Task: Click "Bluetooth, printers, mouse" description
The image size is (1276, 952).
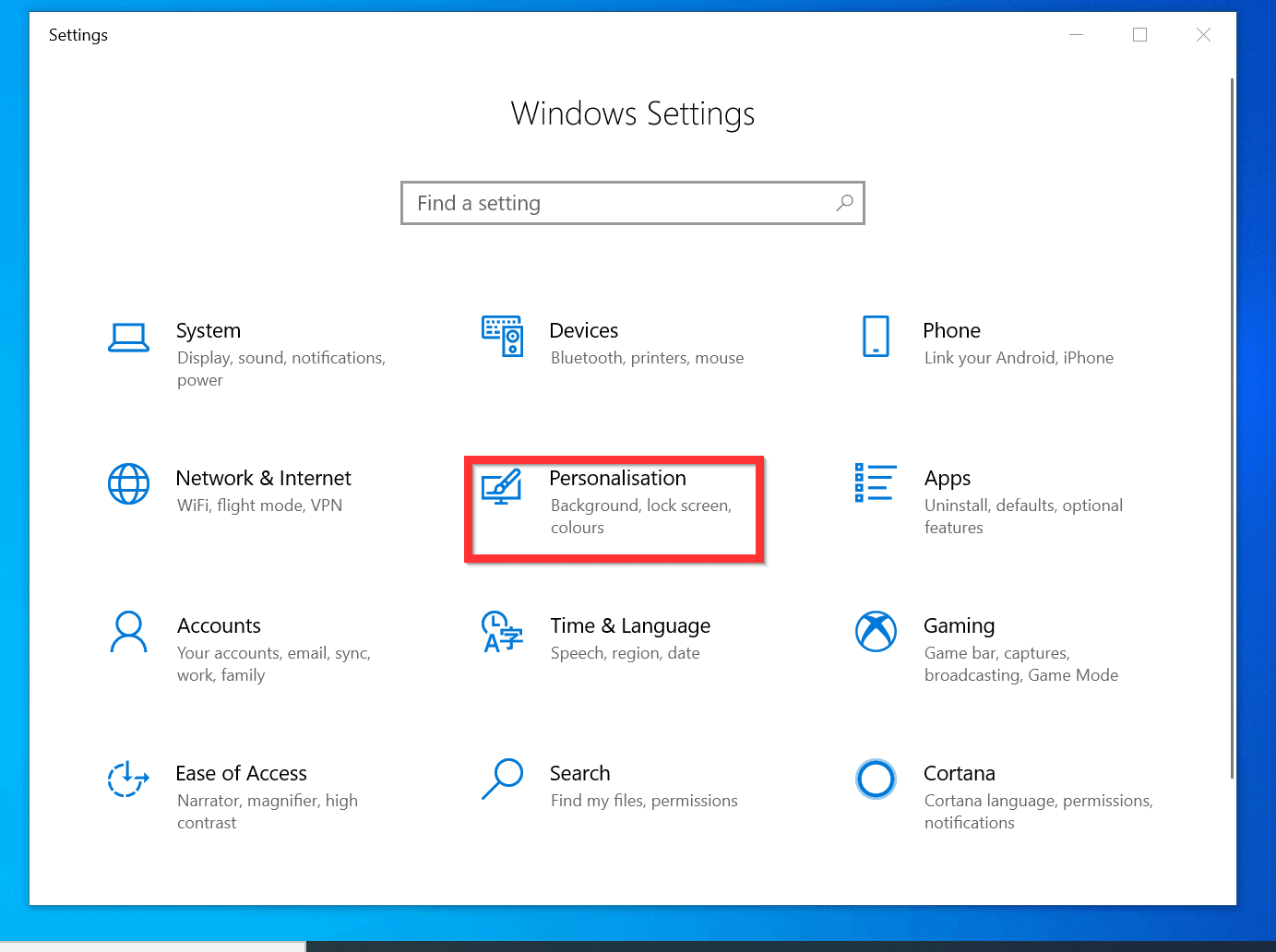Action: [648, 358]
